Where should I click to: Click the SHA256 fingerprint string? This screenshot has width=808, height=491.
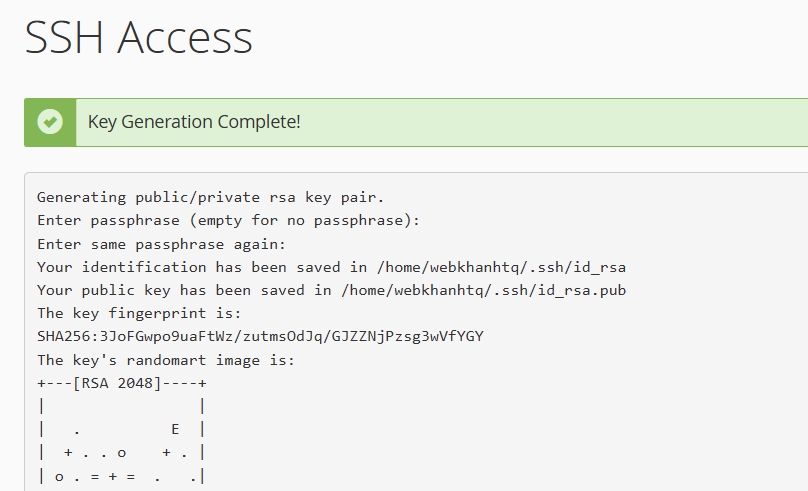pyautogui.click(x=260, y=336)
